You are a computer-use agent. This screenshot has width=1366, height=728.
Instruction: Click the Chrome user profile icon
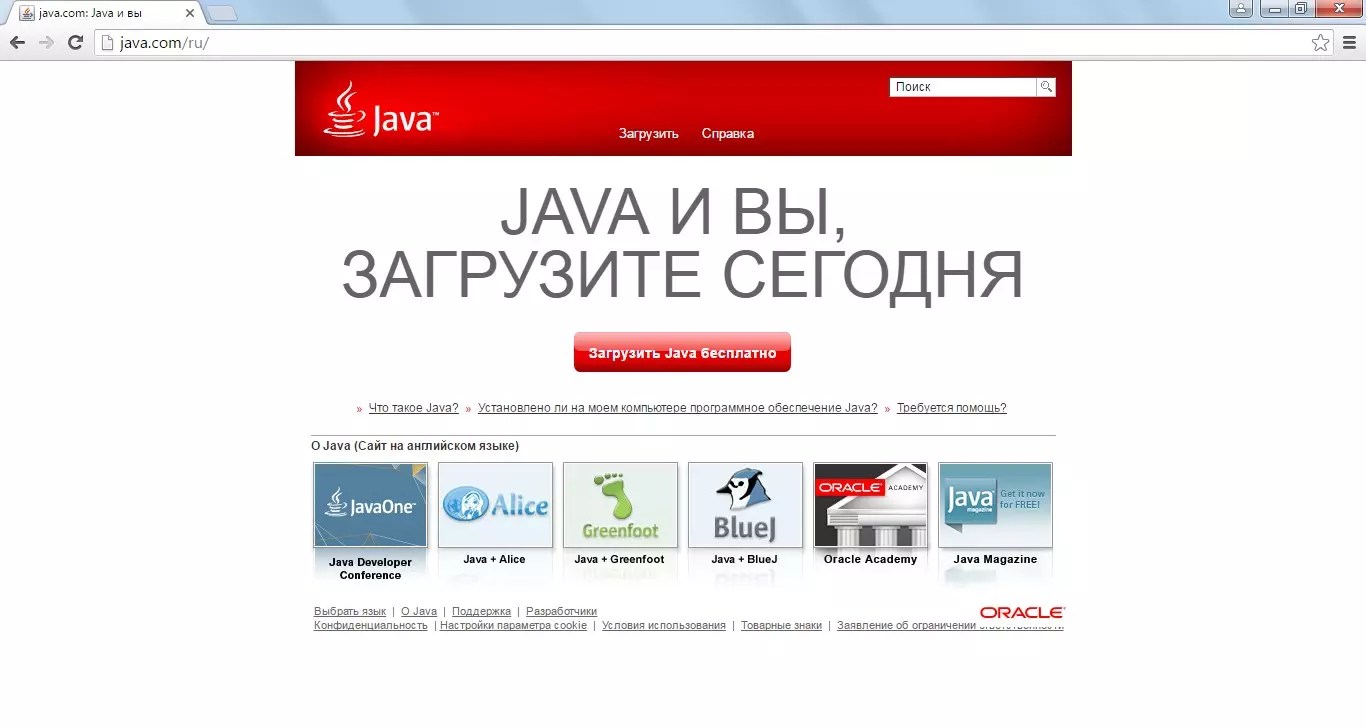click(x=1240, y=9)
